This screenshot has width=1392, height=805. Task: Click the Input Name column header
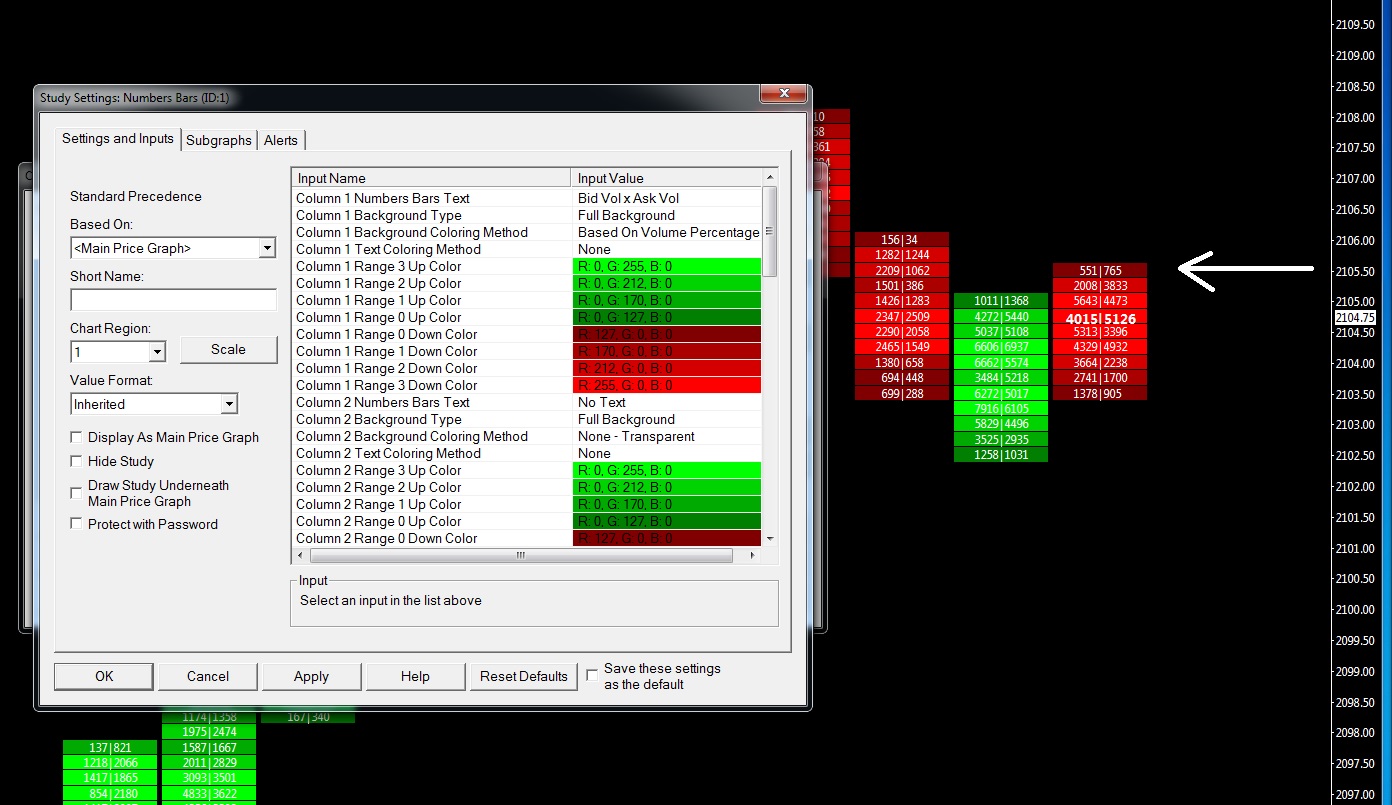click(x=431, y=178)
